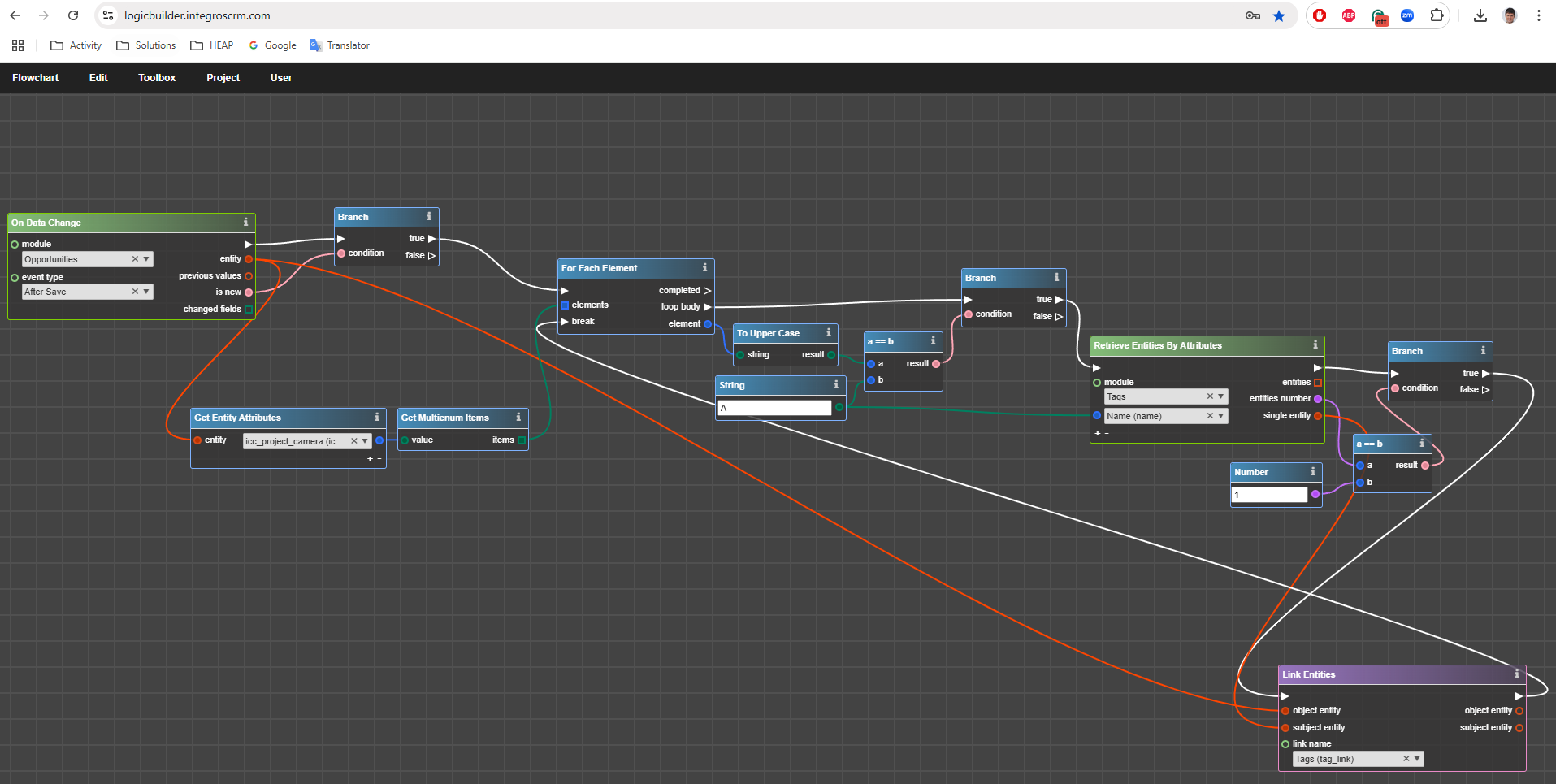Expand the icc_project_camera attribute dropdown
This screenshot has height=784, width=1556.
point(365,441)
